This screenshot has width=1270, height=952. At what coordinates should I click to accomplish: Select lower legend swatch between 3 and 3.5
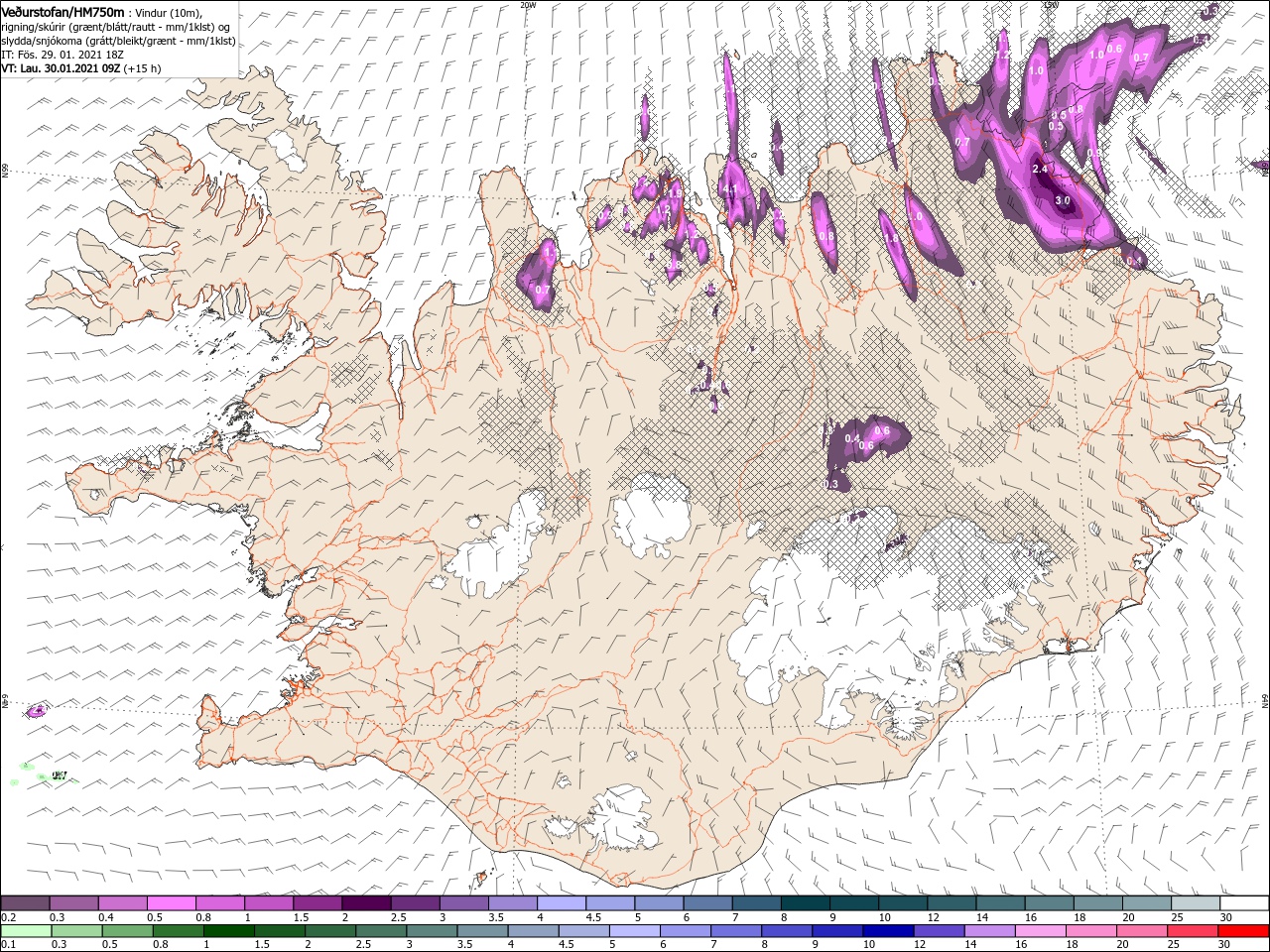(432, 930)
